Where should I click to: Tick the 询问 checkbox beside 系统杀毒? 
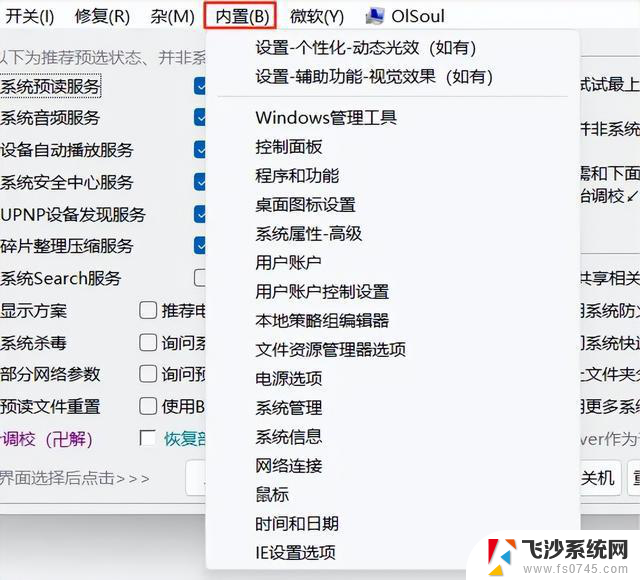(148, 342)
